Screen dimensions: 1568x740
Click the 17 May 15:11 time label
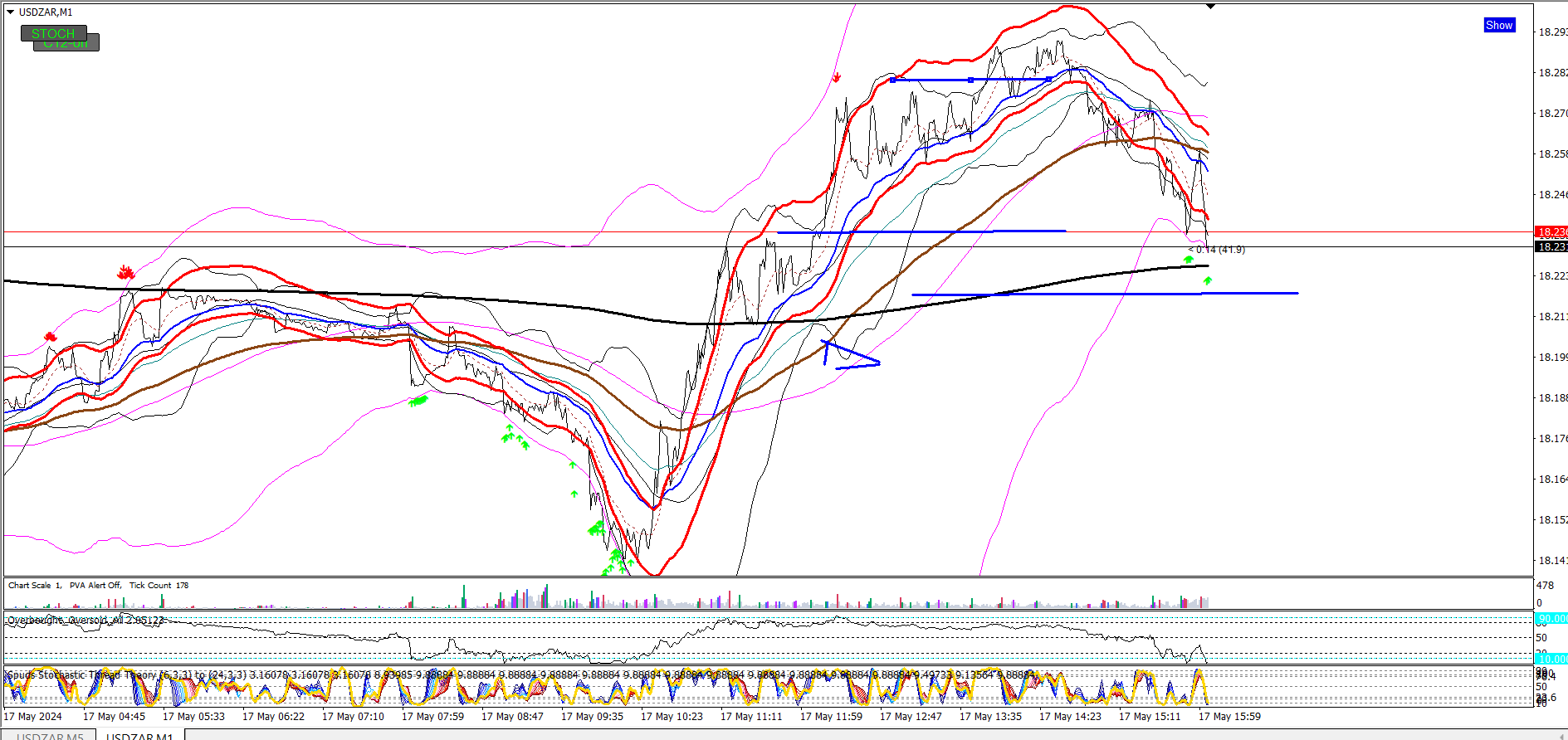(1150, 717)
